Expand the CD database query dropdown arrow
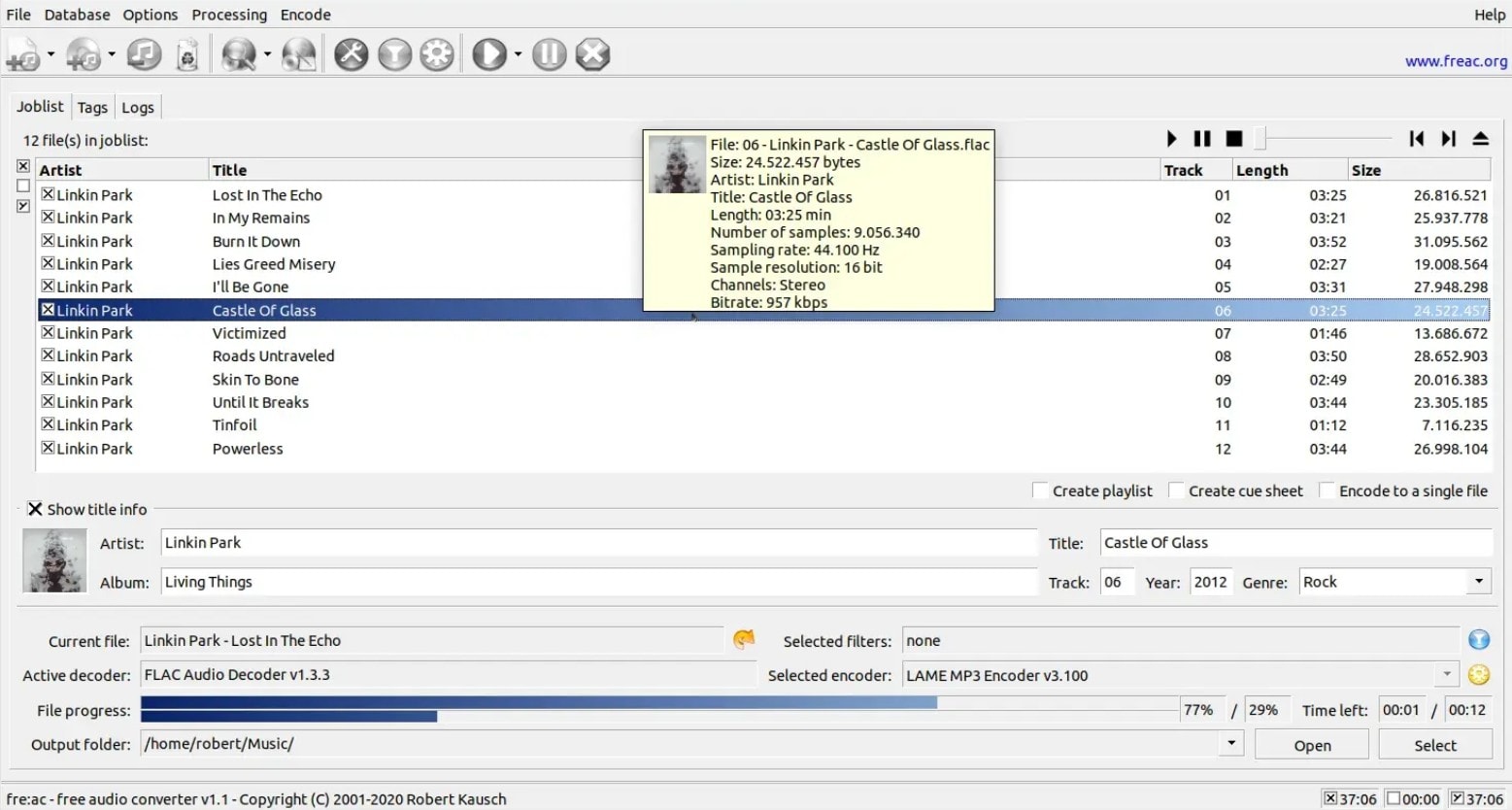 point(267,54)
